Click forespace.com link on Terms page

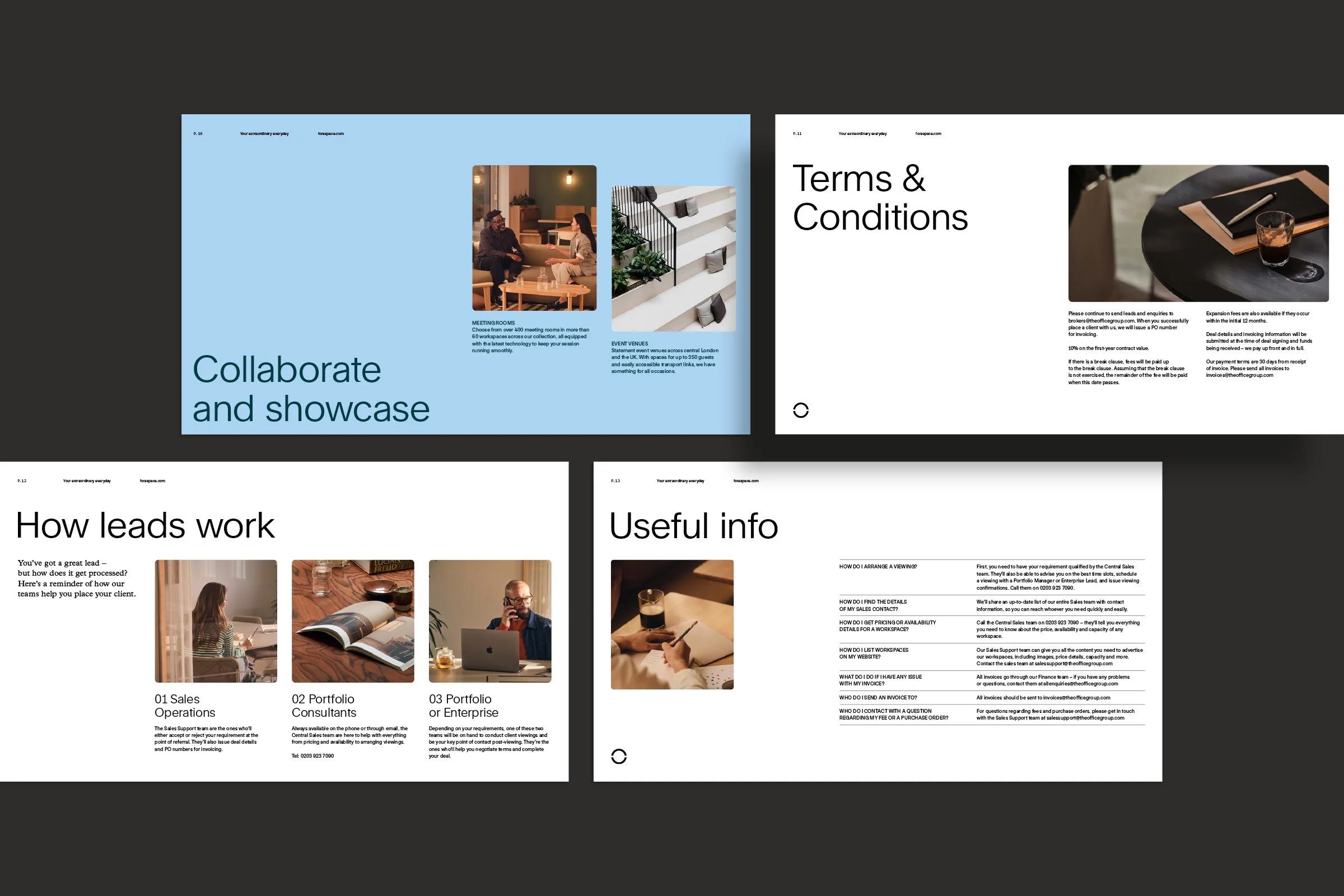click(x=928, y=134)
